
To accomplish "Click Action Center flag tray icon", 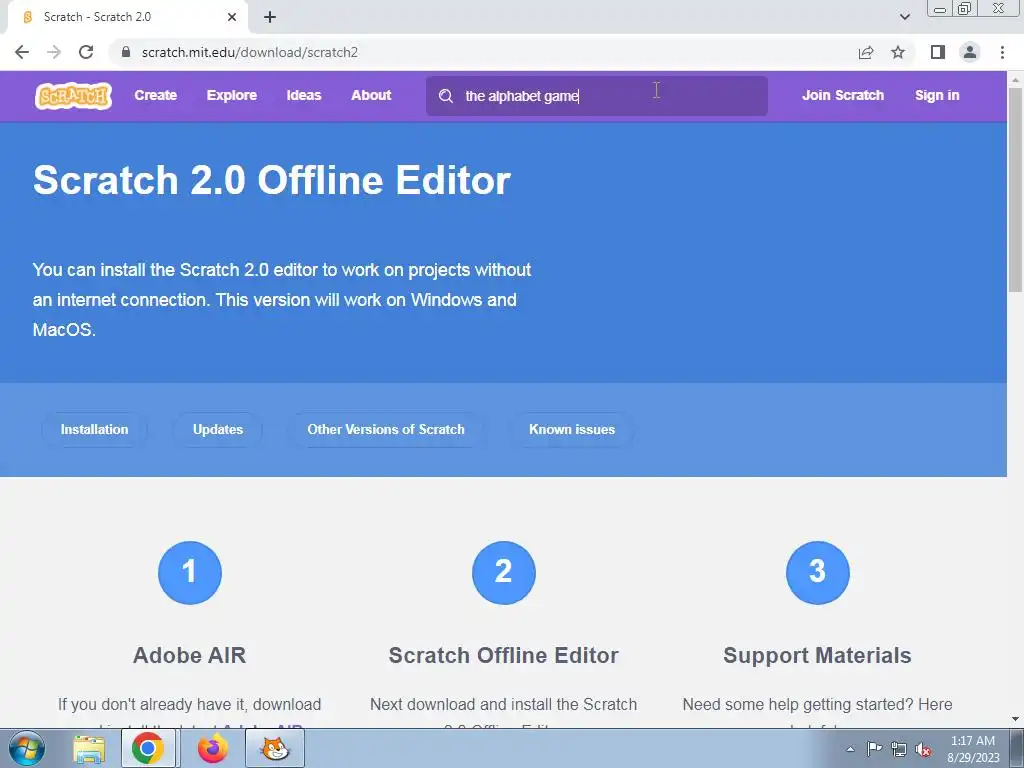I will [874, 749].
